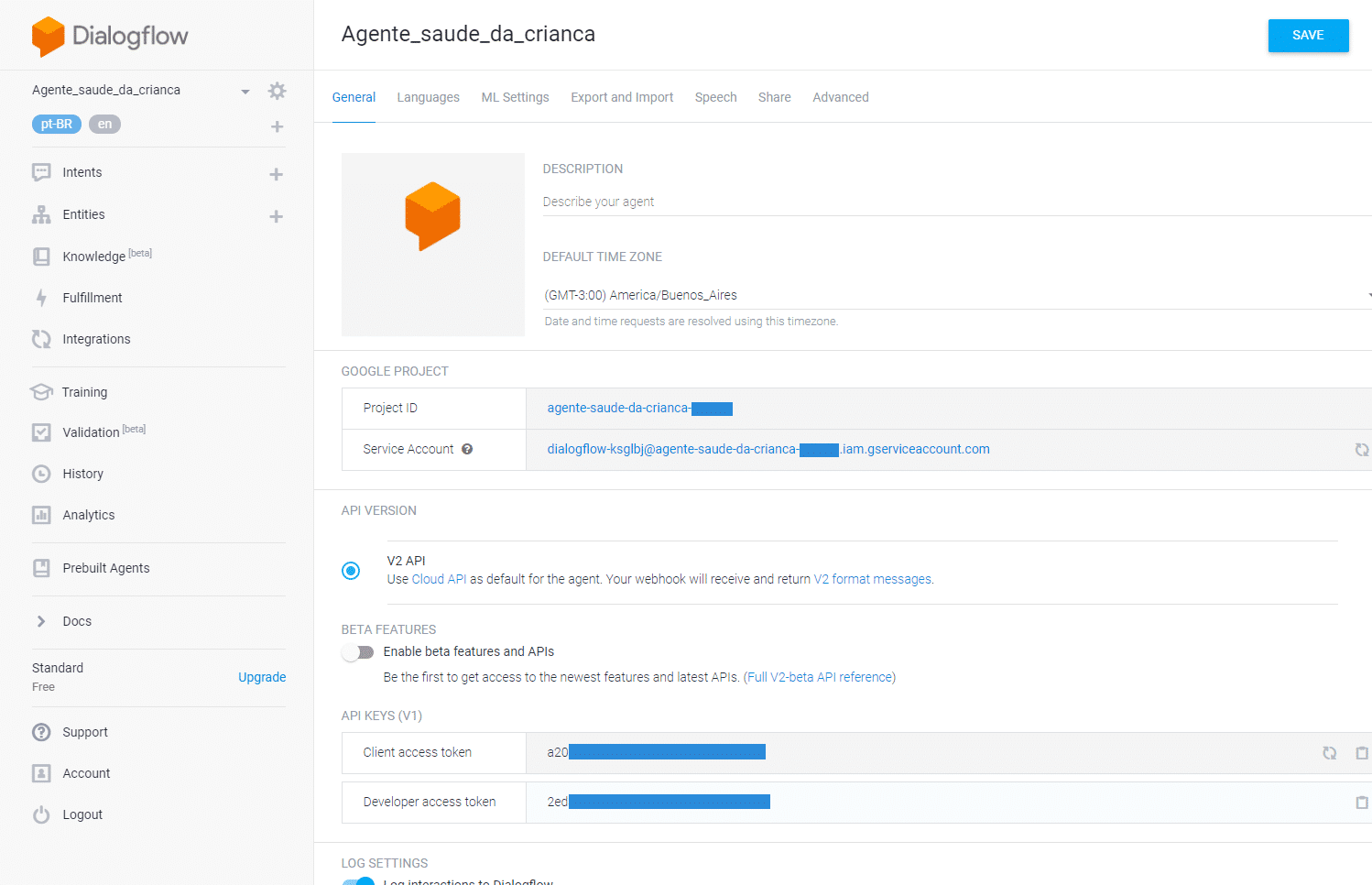Screen dimensions: 1372x885
Task: Open the Fulfillment section
Action: pyautogui.click(x=93, y=298)
